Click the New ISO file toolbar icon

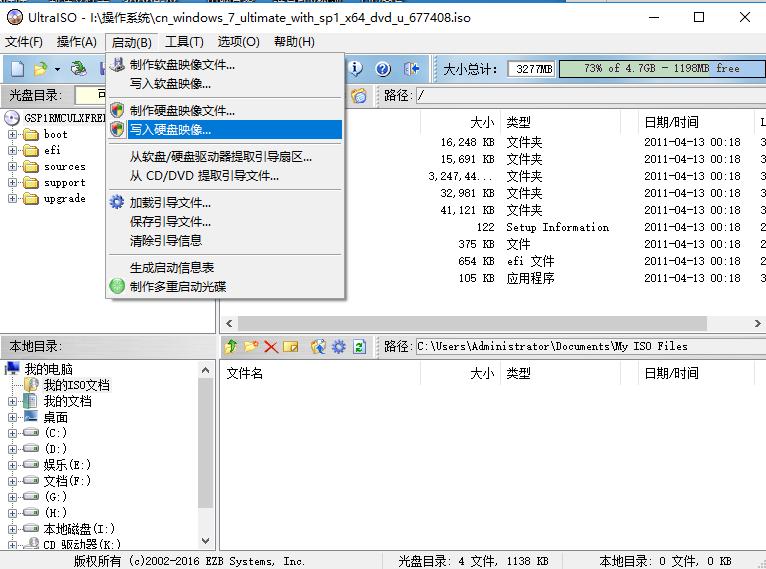click(18, 69)
